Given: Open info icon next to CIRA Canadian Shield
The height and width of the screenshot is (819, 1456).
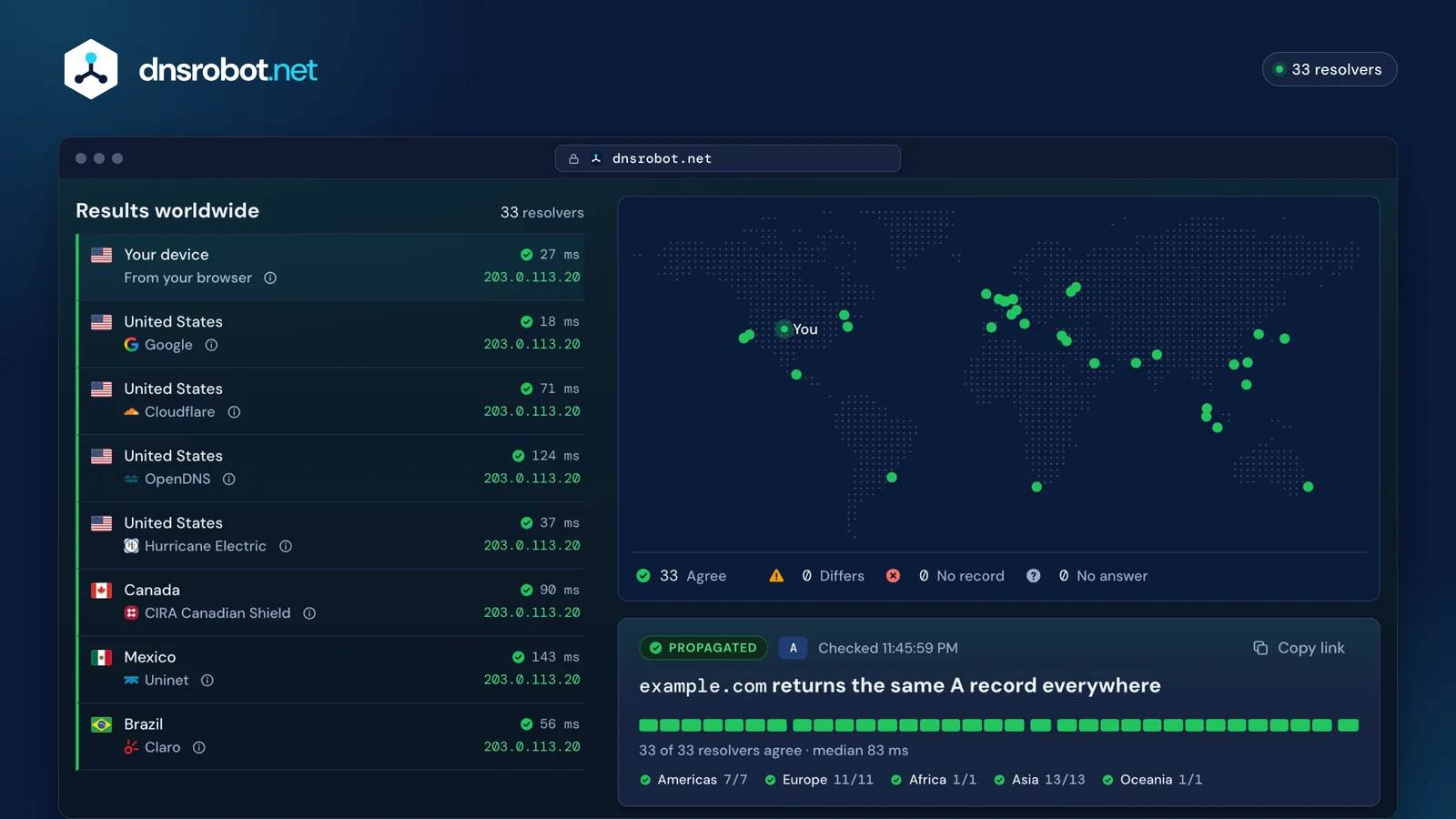Looking at the screenshot, I should (x=309, y=613).
